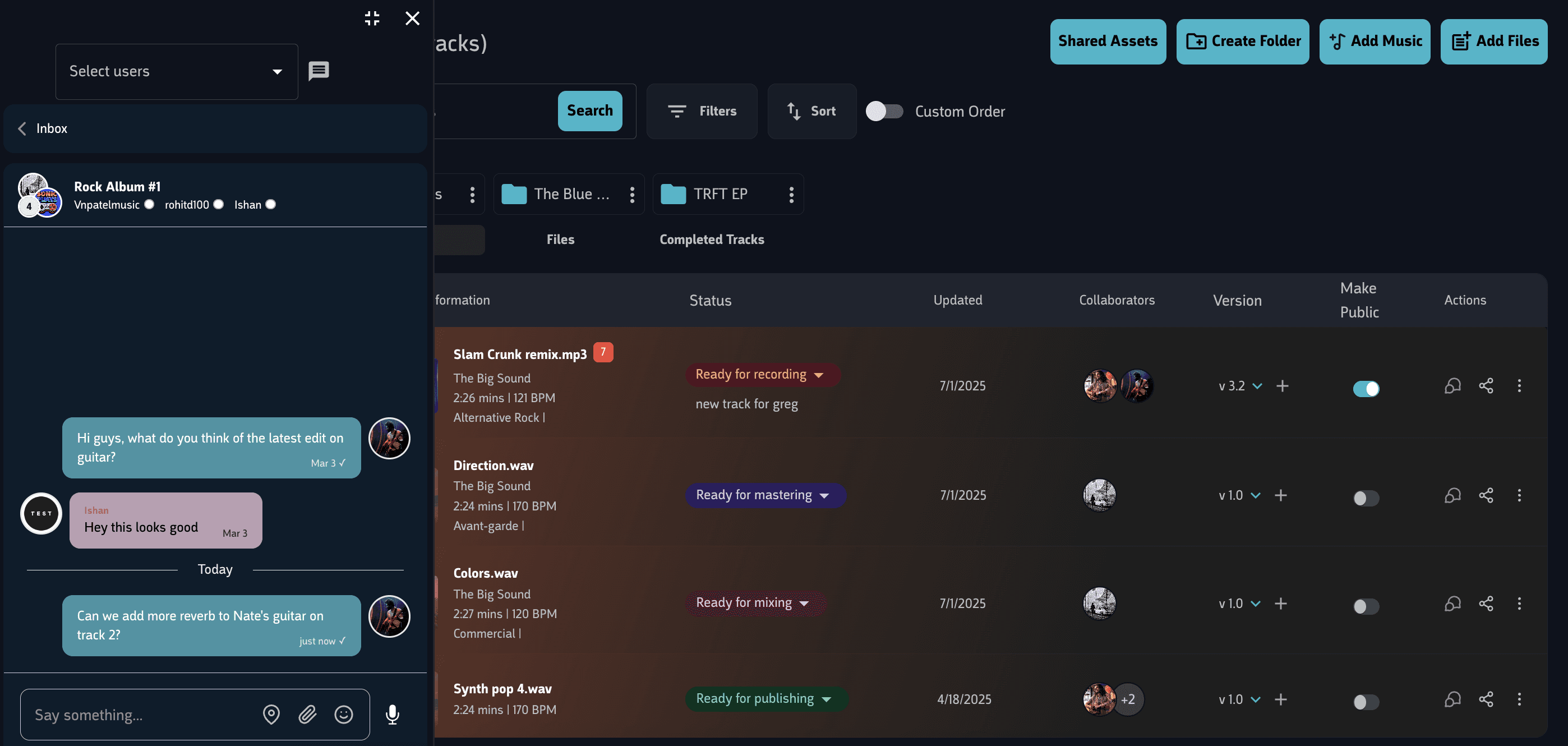The height and width of the screenshot is (746, 1568).
Task: Enable Make Public for Direction.wav
Action: point(1366,498)
